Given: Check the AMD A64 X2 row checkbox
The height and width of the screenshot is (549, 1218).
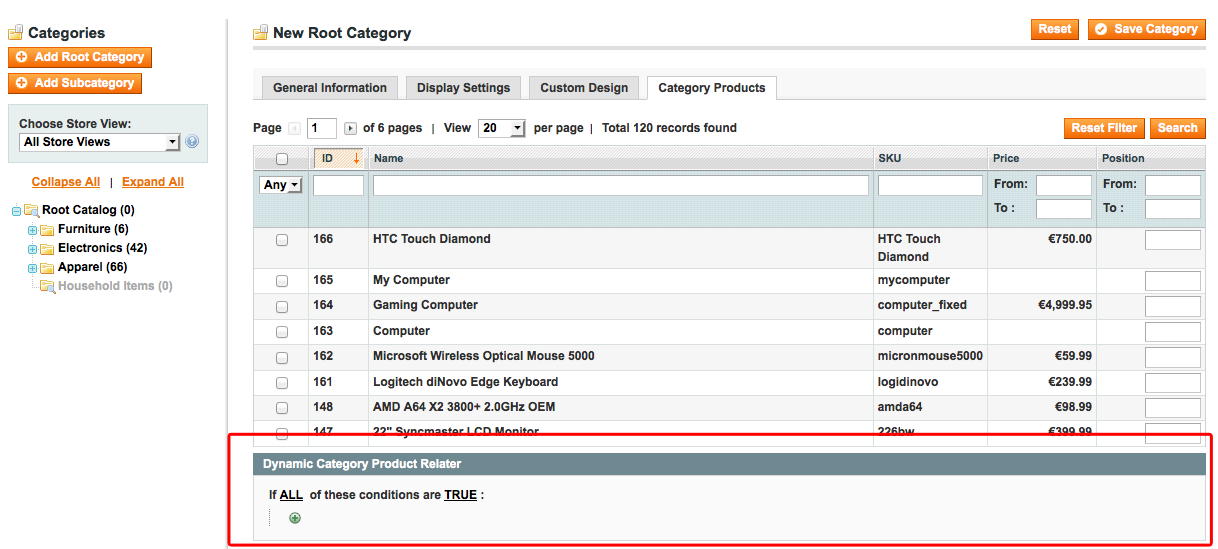Looking at the screenshot, I should coord(281,408).
